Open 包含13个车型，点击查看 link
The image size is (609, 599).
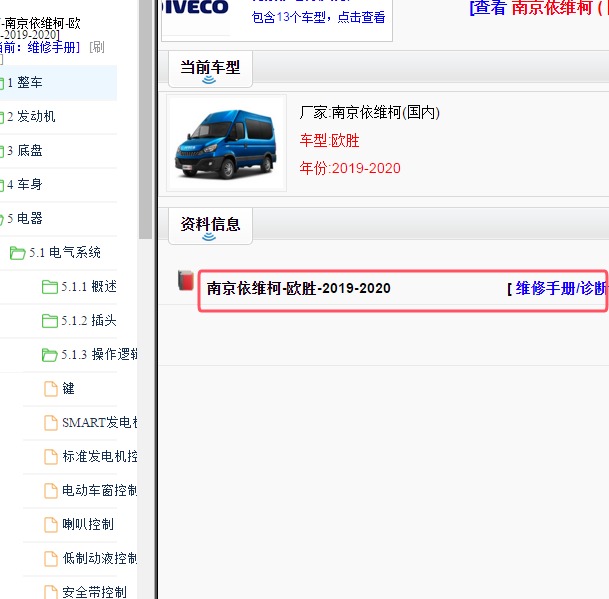(x=318, y=17)
